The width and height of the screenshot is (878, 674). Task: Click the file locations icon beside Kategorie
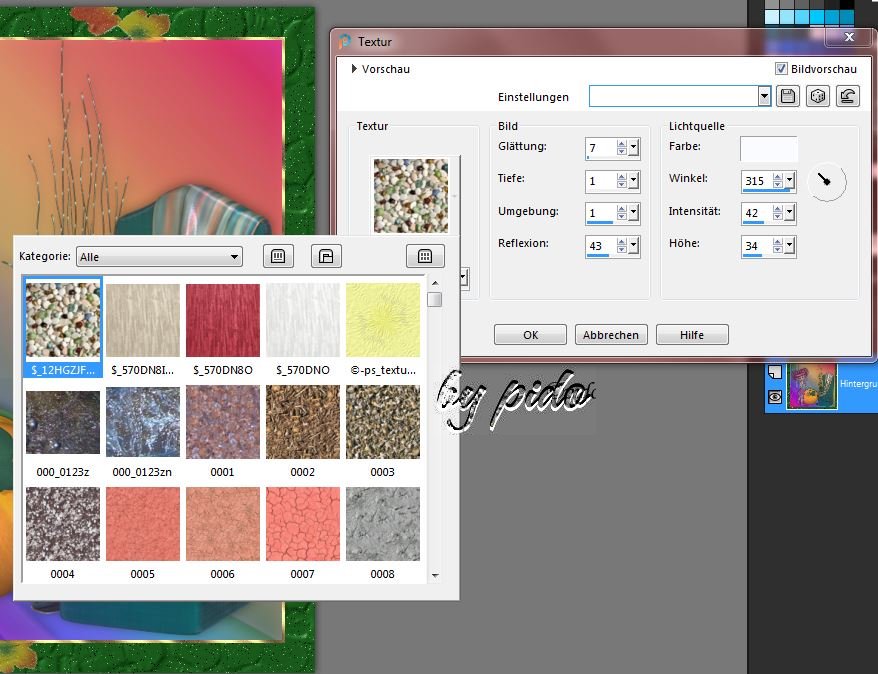pyautogui.click(x=326, y=256)
